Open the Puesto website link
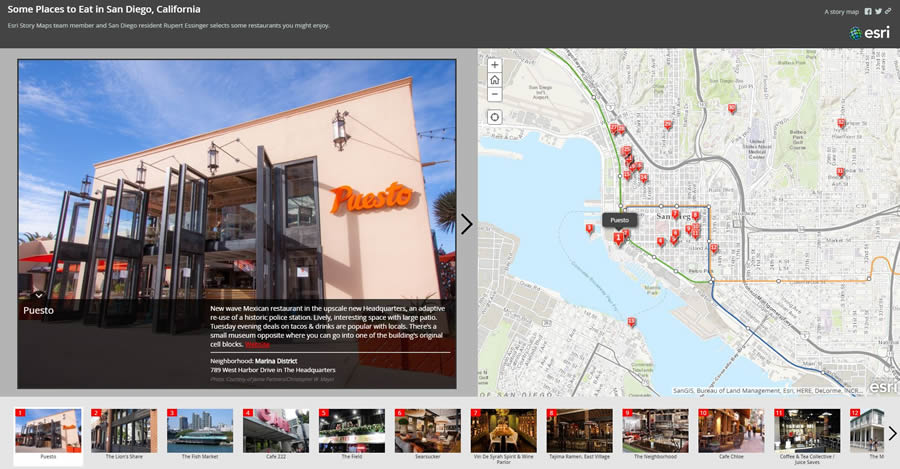This screenshot has height=469, width=900. pos(257,344)
